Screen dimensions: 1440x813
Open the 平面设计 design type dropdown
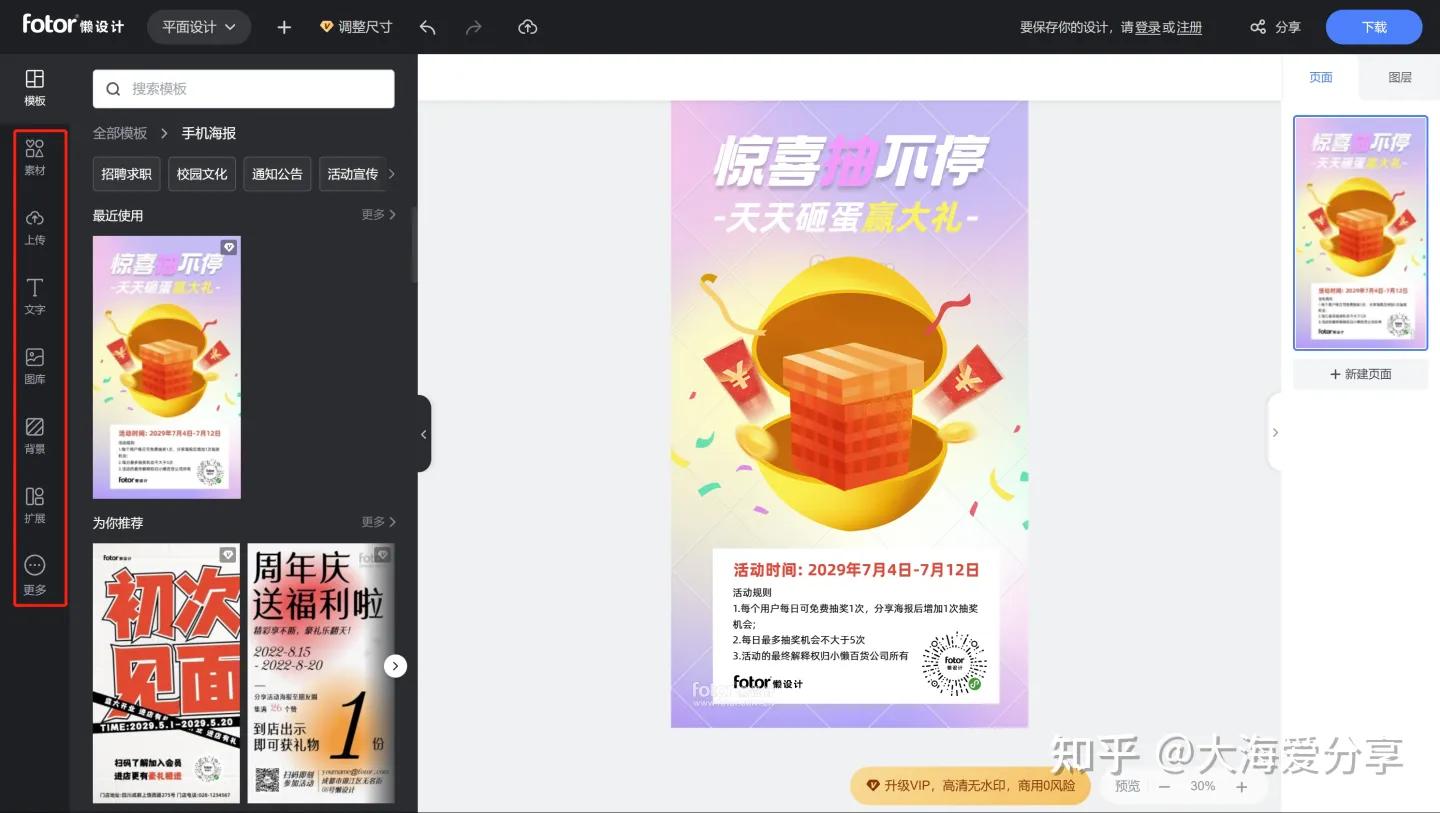pos(199,27)
